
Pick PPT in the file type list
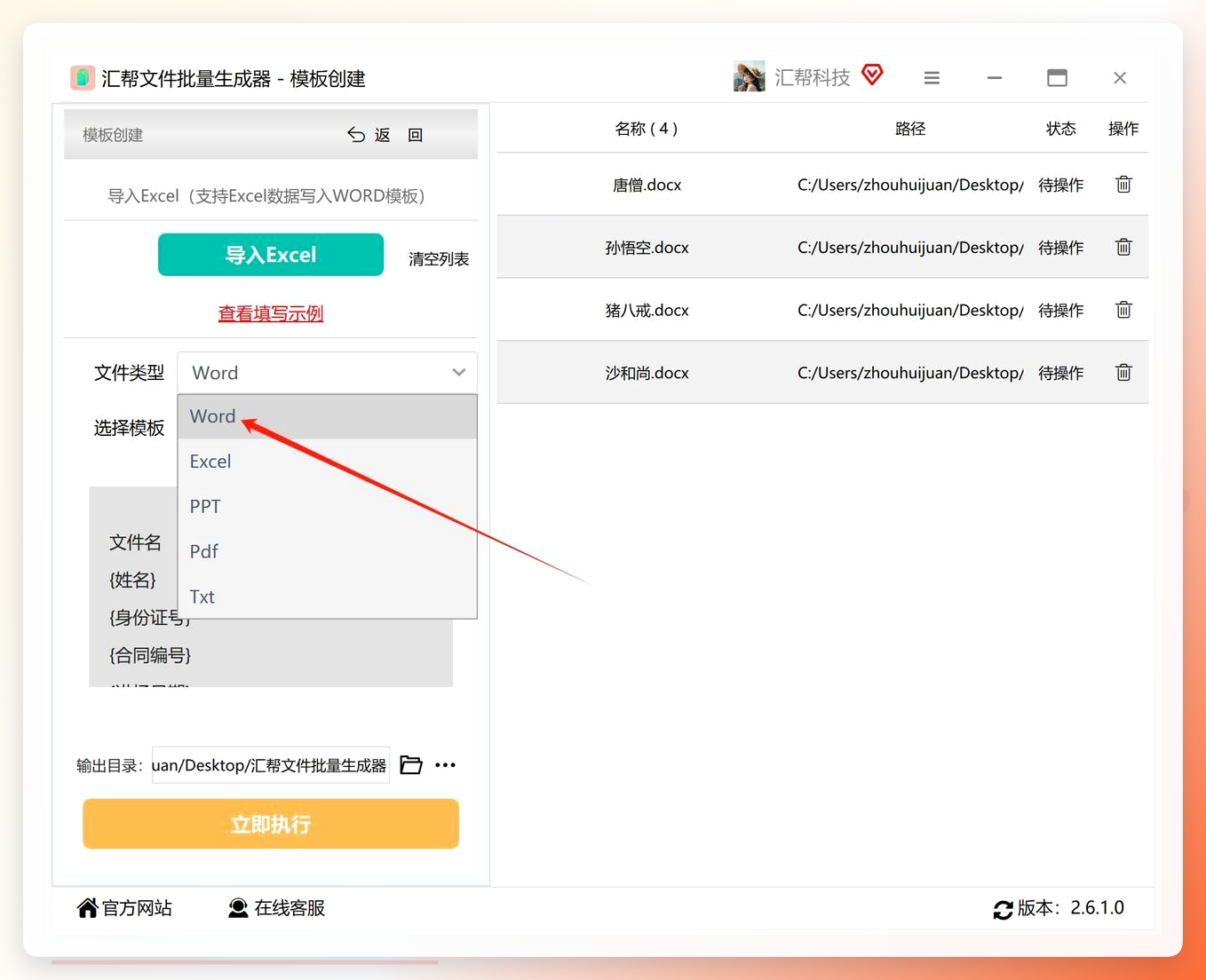(x=328, y=507)
